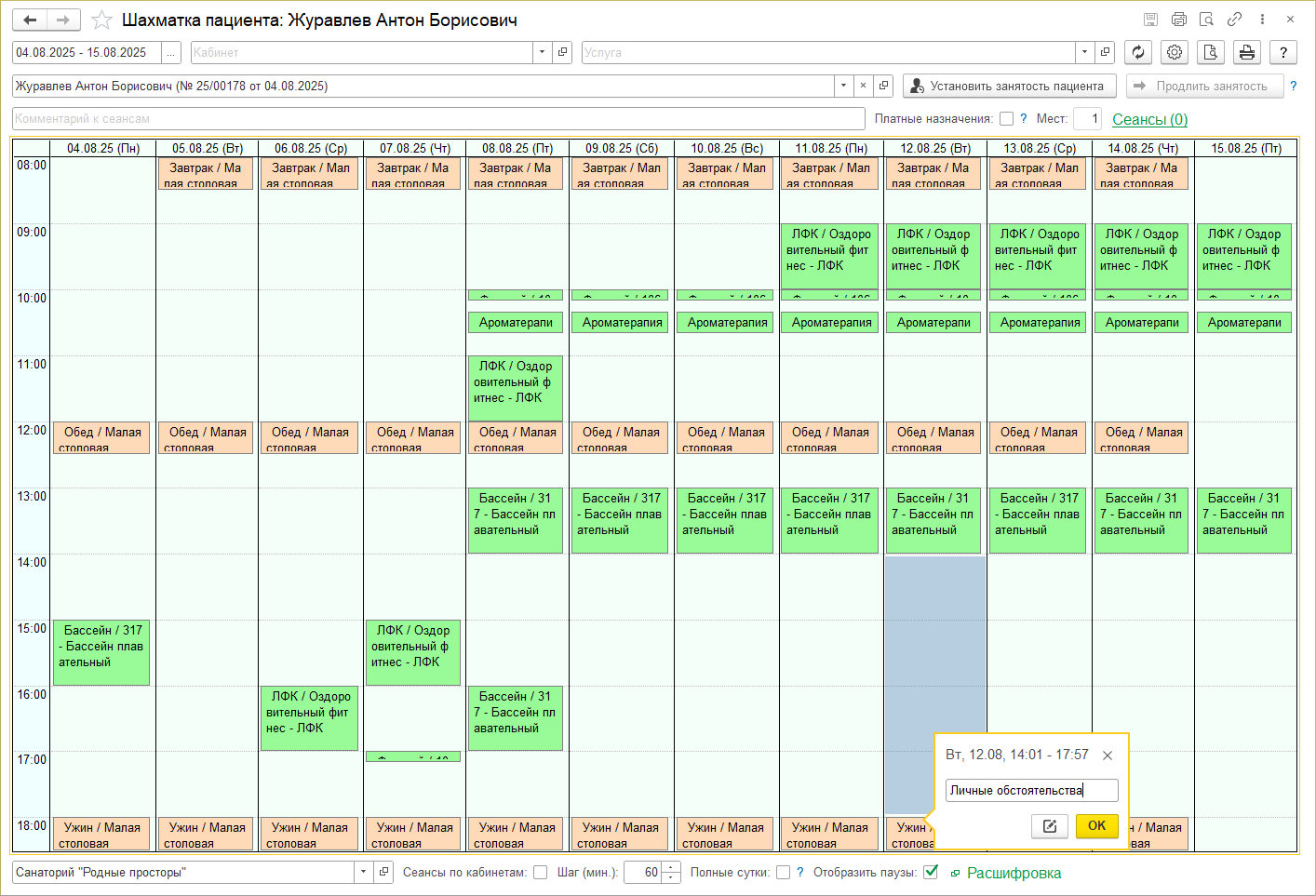Click the edit icon button in popup

click(x=1050, y=826)
